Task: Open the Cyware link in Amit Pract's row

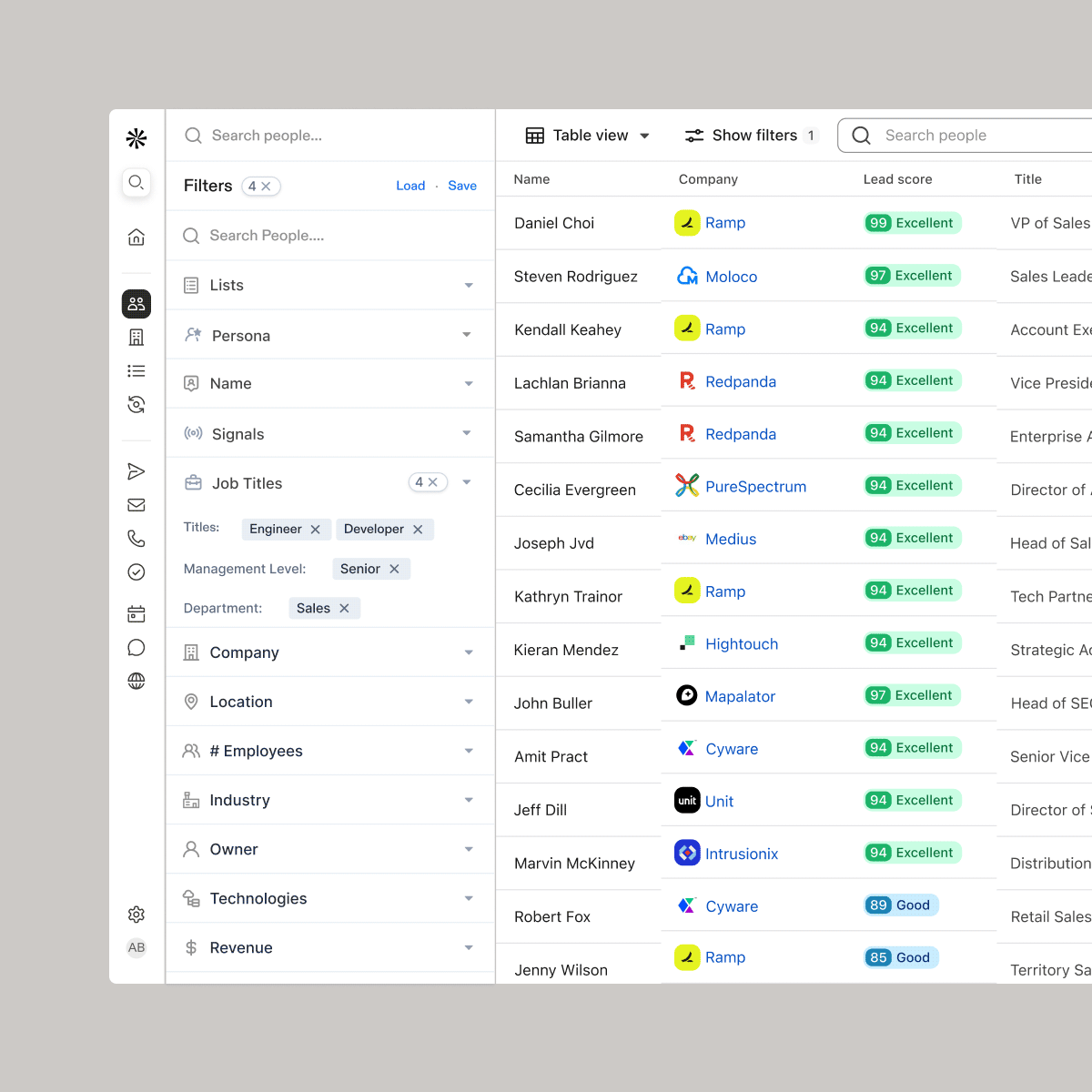Action: (732, 749)
